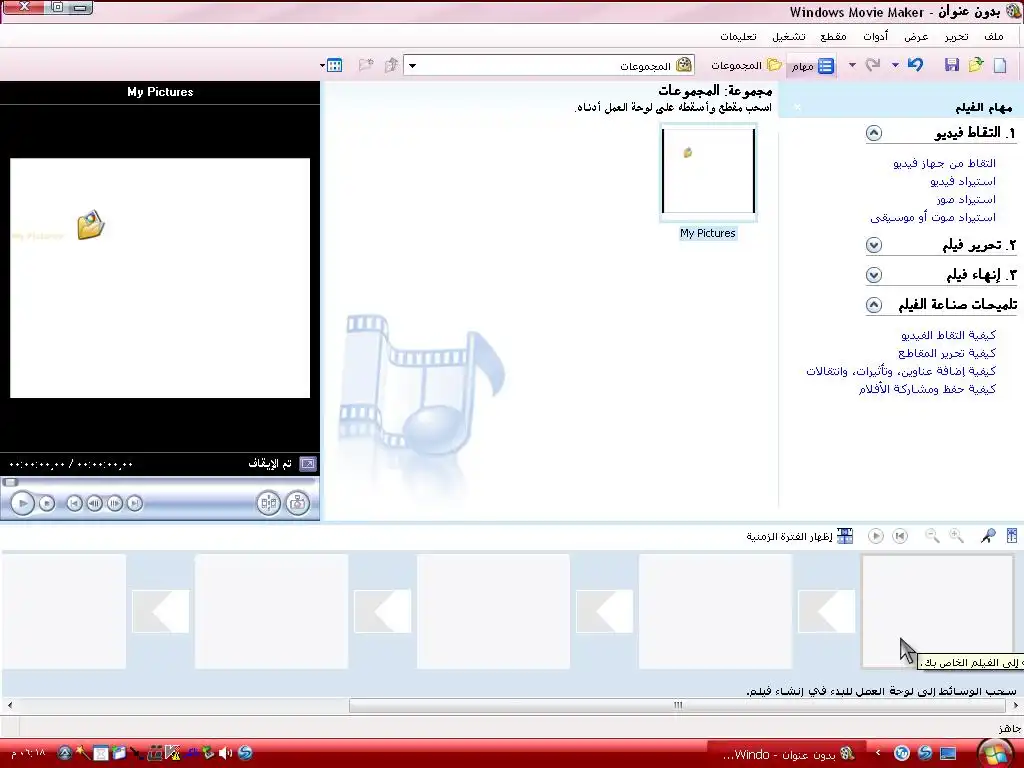Open the undo history dropdown arrow

pos(895,65)
